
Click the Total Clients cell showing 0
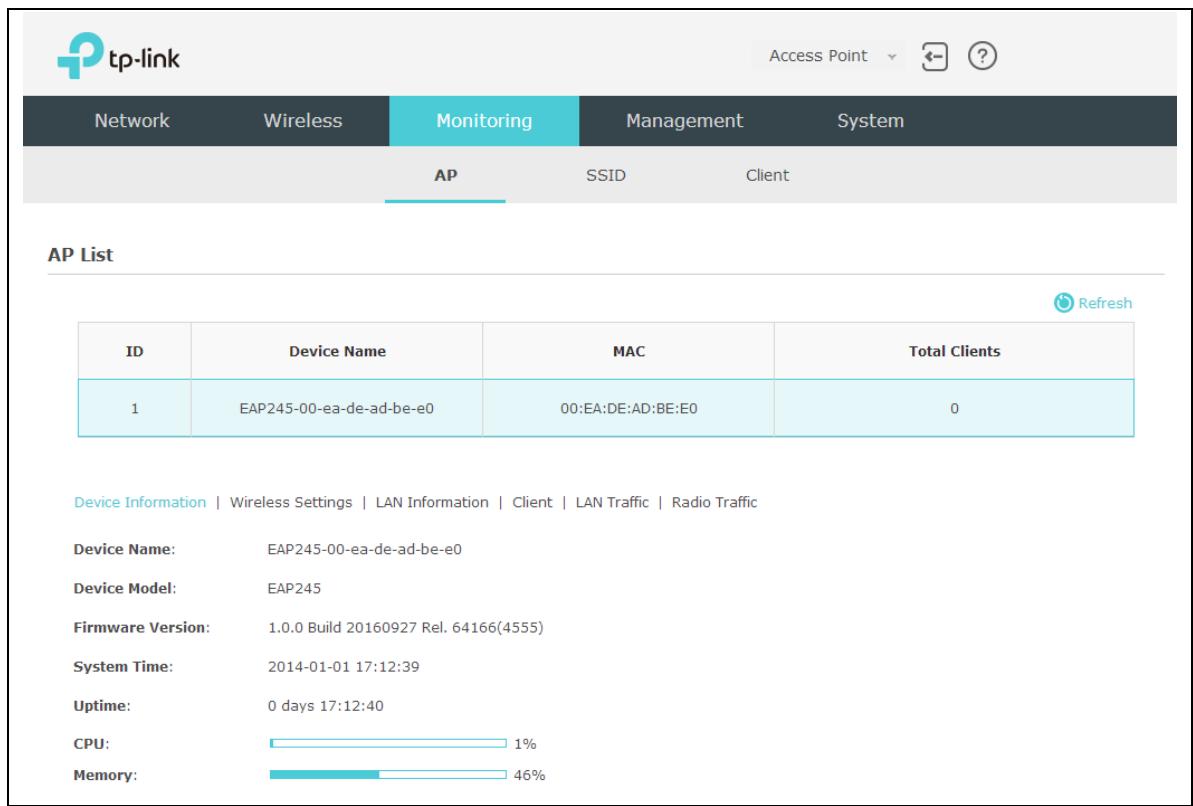[x=954, y=409]
